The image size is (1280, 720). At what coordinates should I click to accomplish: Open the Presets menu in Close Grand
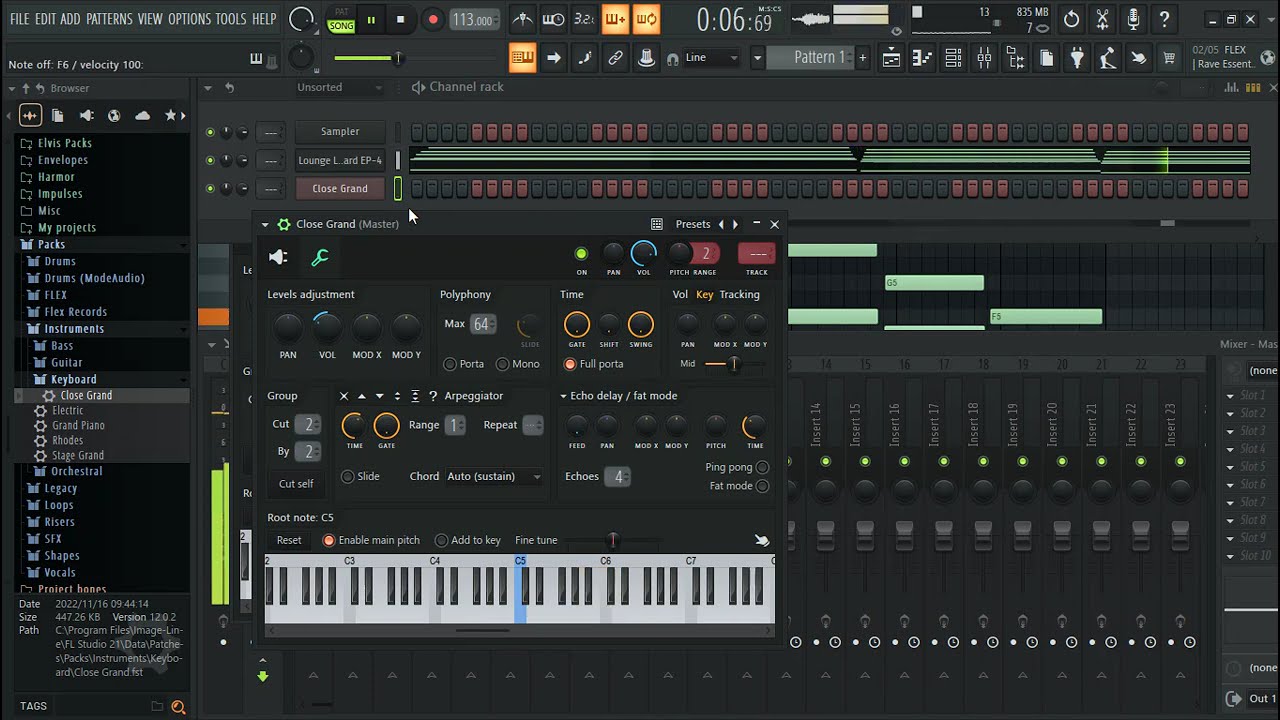pos(693,224)
